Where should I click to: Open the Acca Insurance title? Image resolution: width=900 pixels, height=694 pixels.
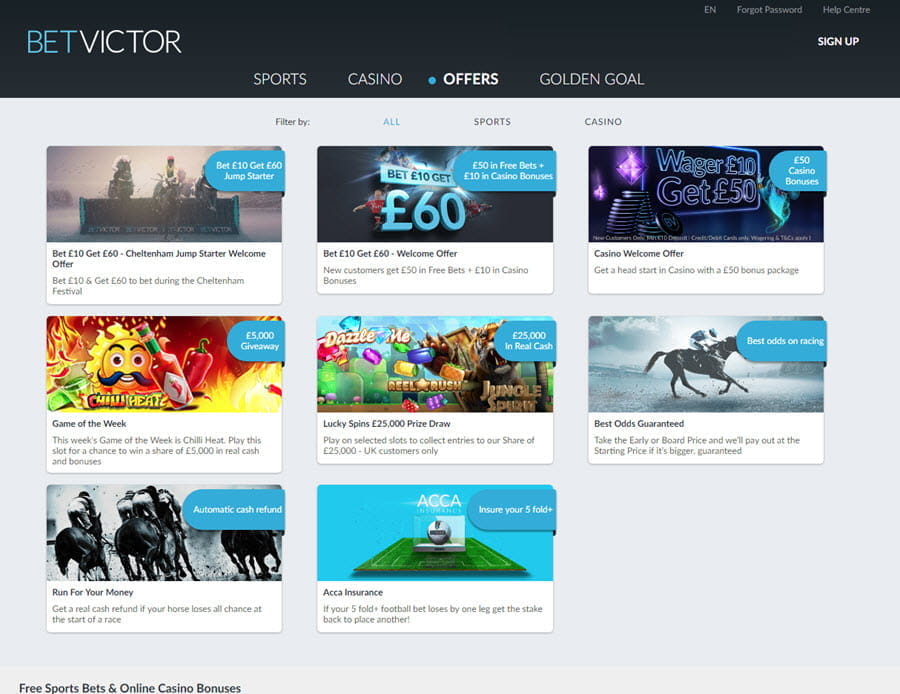(x=353, y=592)
